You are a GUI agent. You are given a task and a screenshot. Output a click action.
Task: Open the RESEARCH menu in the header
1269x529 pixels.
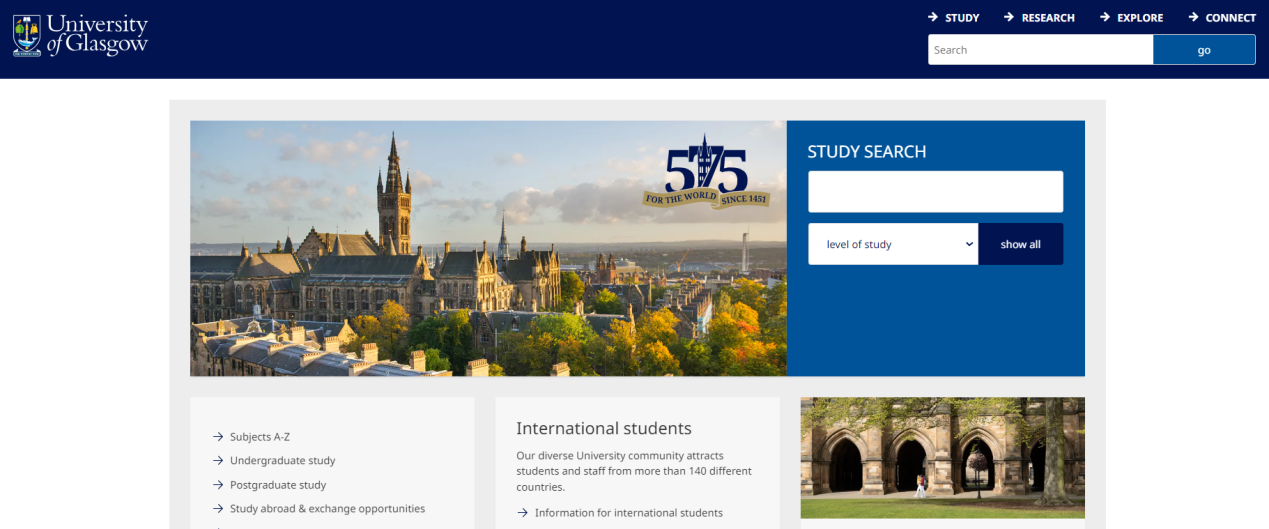1048,17
